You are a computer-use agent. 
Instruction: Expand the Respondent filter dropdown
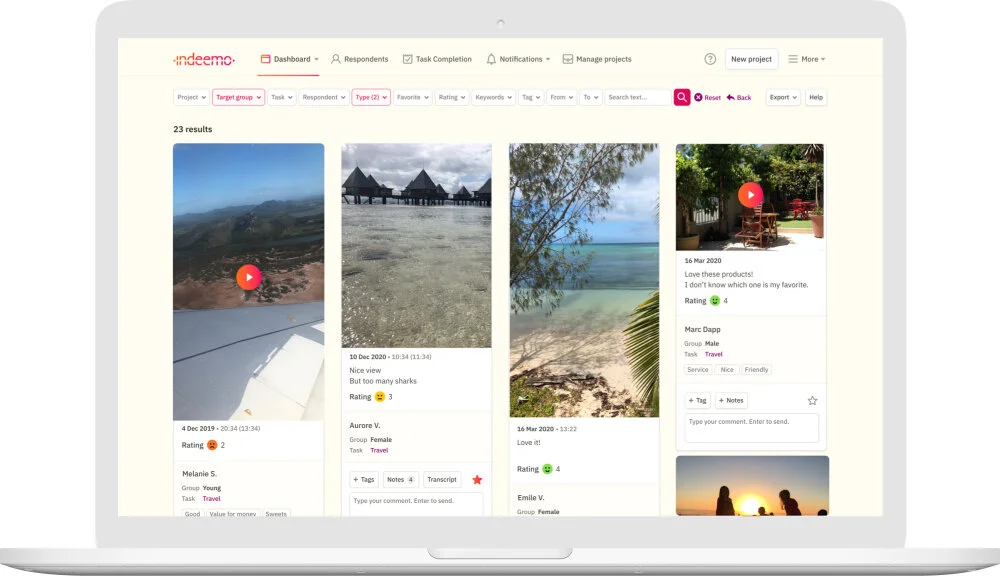pos(324,97)
